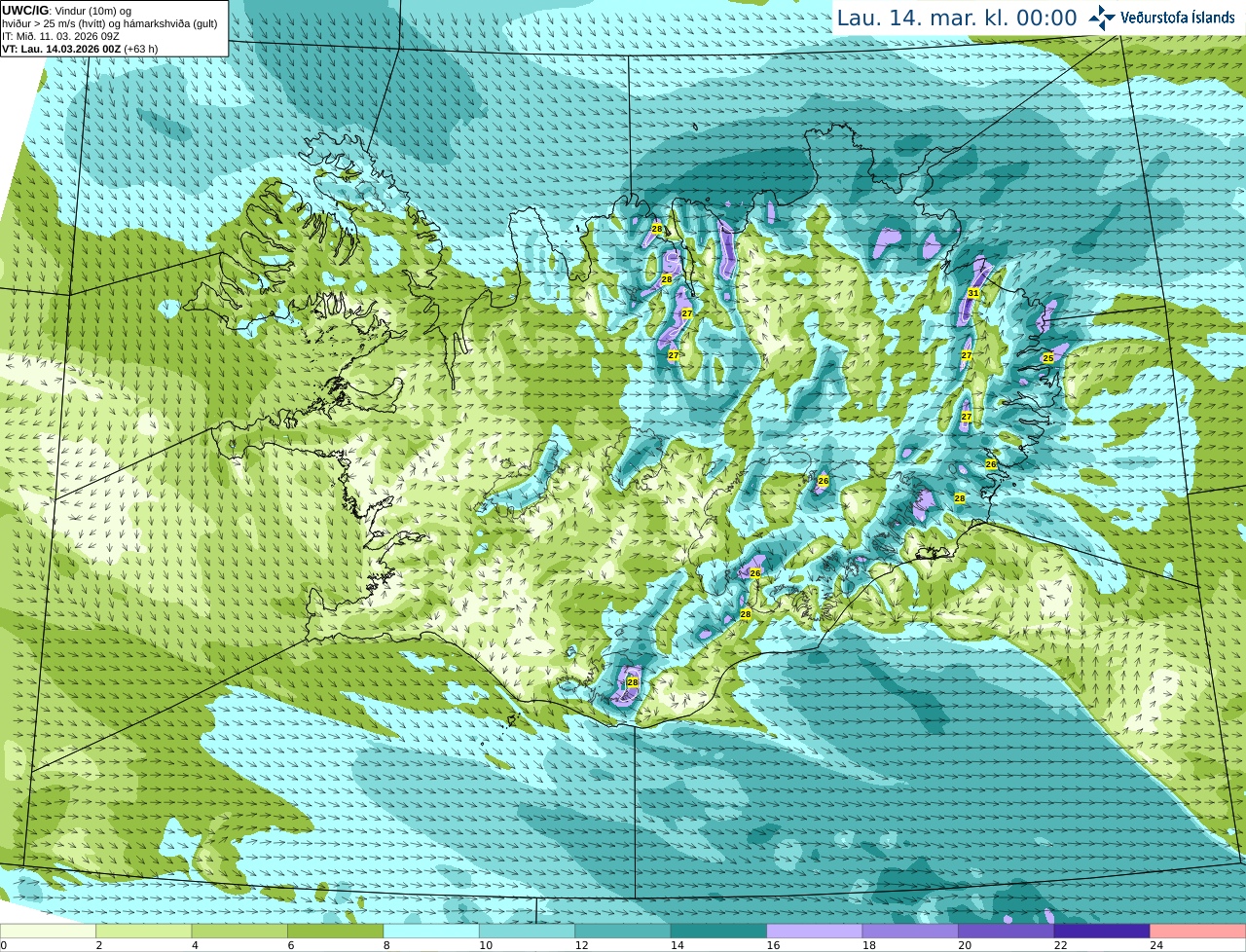Click the yellow gust label 31
The width and height of the screenshot is (1246, 952).
tap(973, 293)
